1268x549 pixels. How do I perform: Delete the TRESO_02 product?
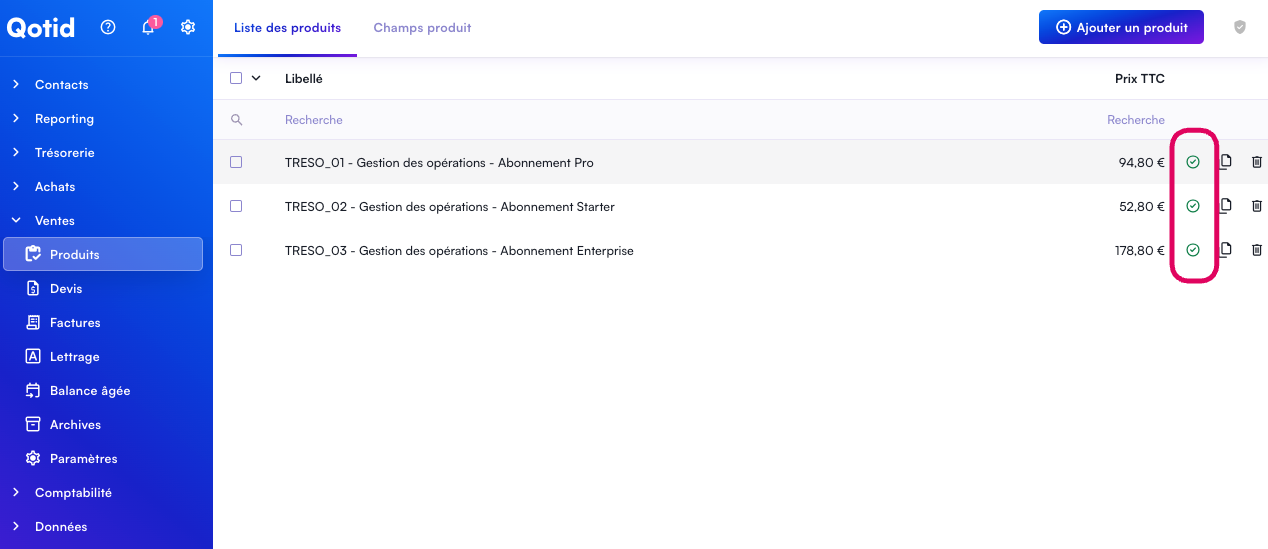1257,206
